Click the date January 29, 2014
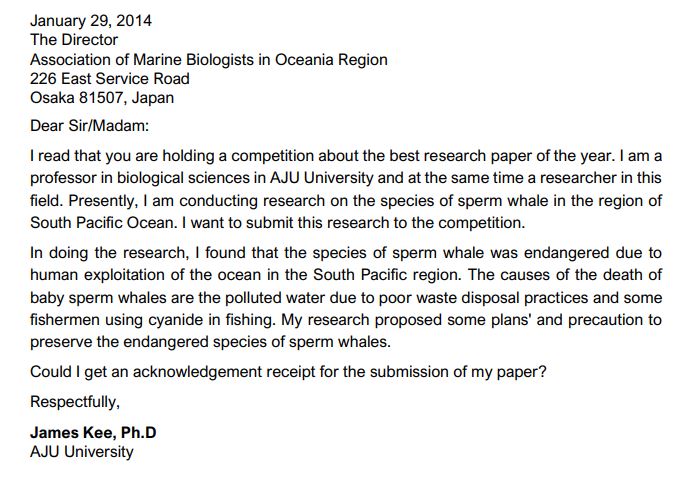 91,21
